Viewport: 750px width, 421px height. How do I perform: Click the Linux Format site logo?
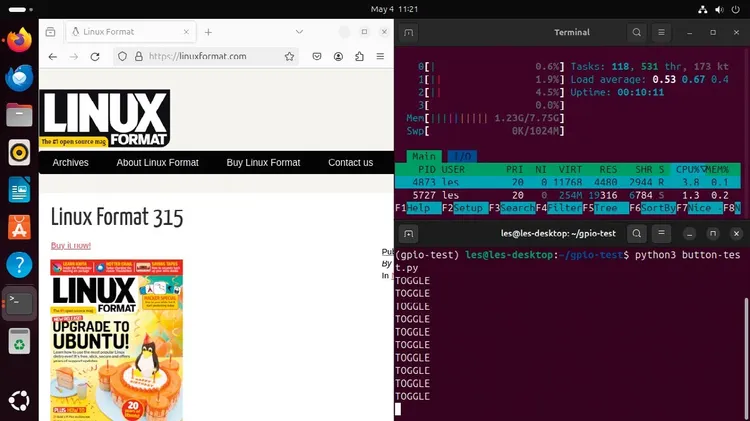click(x=105, y=118)
